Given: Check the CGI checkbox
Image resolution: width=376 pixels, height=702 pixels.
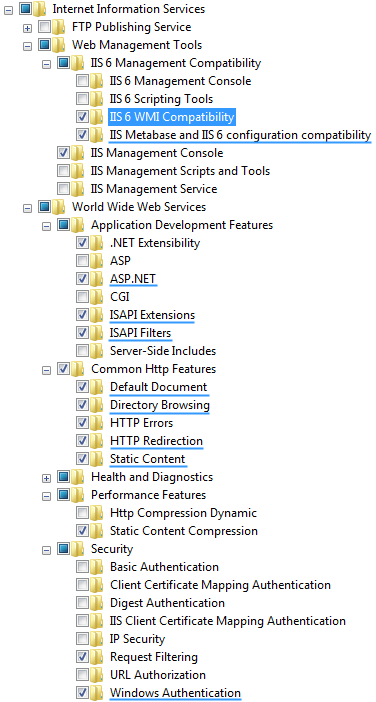Looking at the screenshot, I should click(x=82, y=297).
